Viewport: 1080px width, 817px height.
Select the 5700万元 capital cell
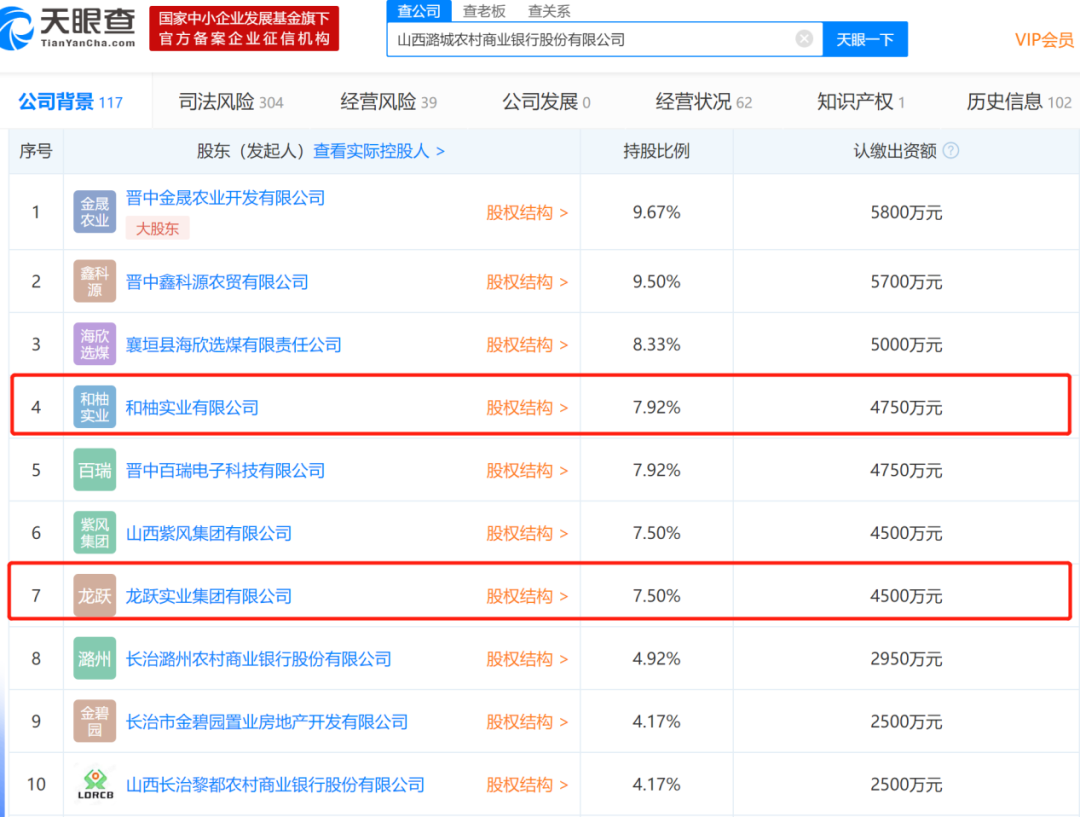[x=906, y=282]
